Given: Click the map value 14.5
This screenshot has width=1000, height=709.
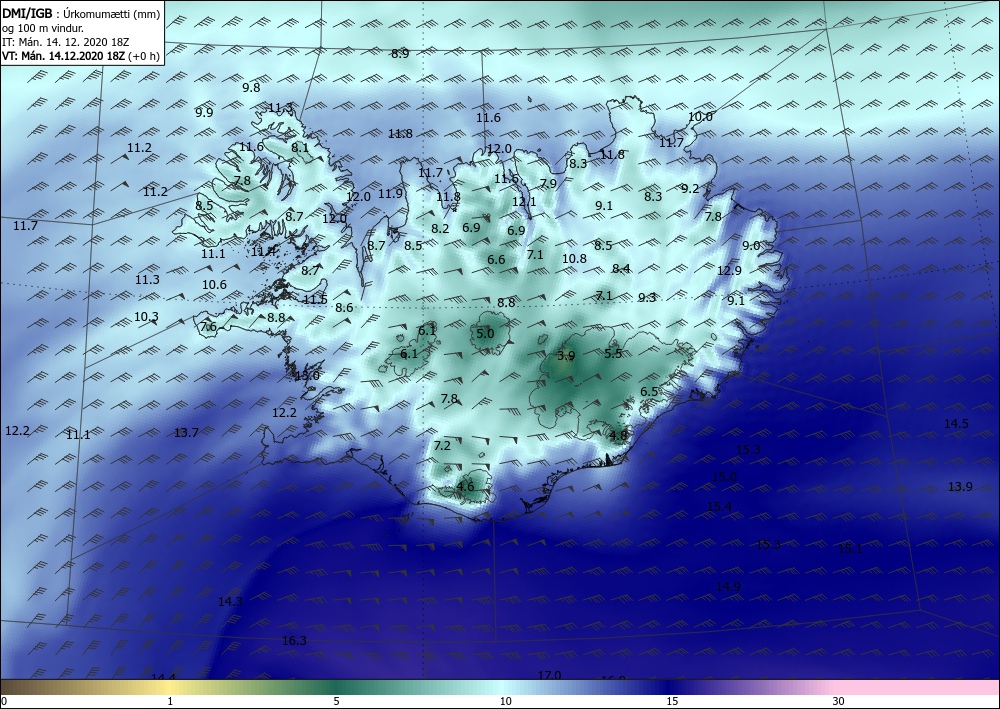Looking at the screenshot, I should [x=956, y=424].
